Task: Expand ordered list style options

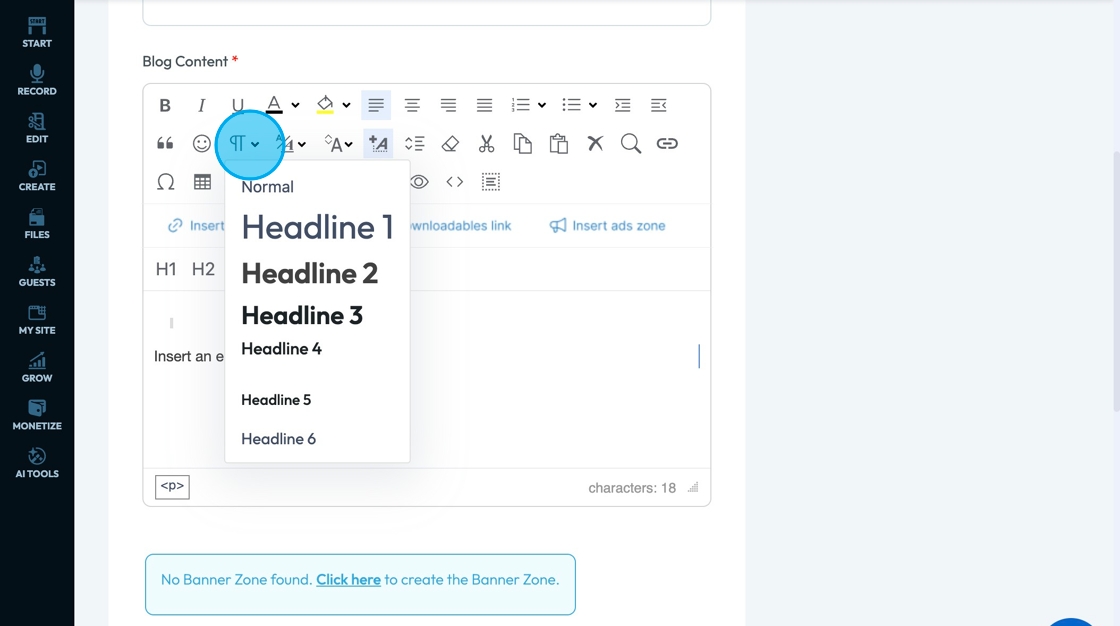Action: tap(542, 106)
